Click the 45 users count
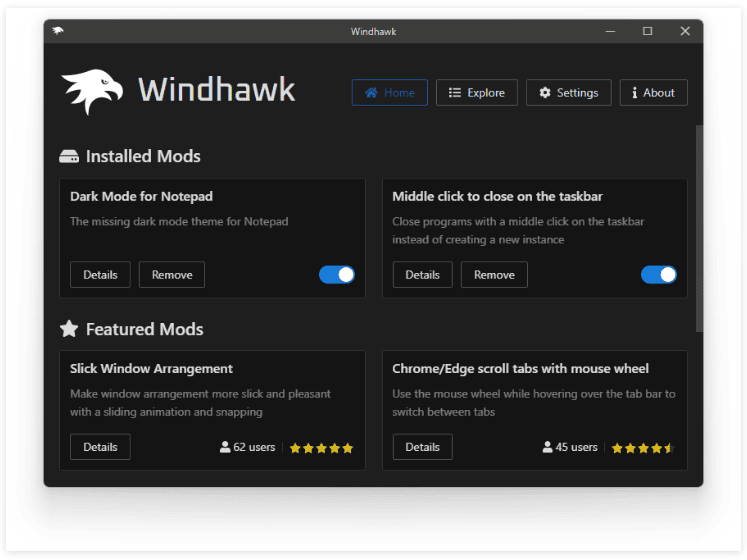 [576, 447]
